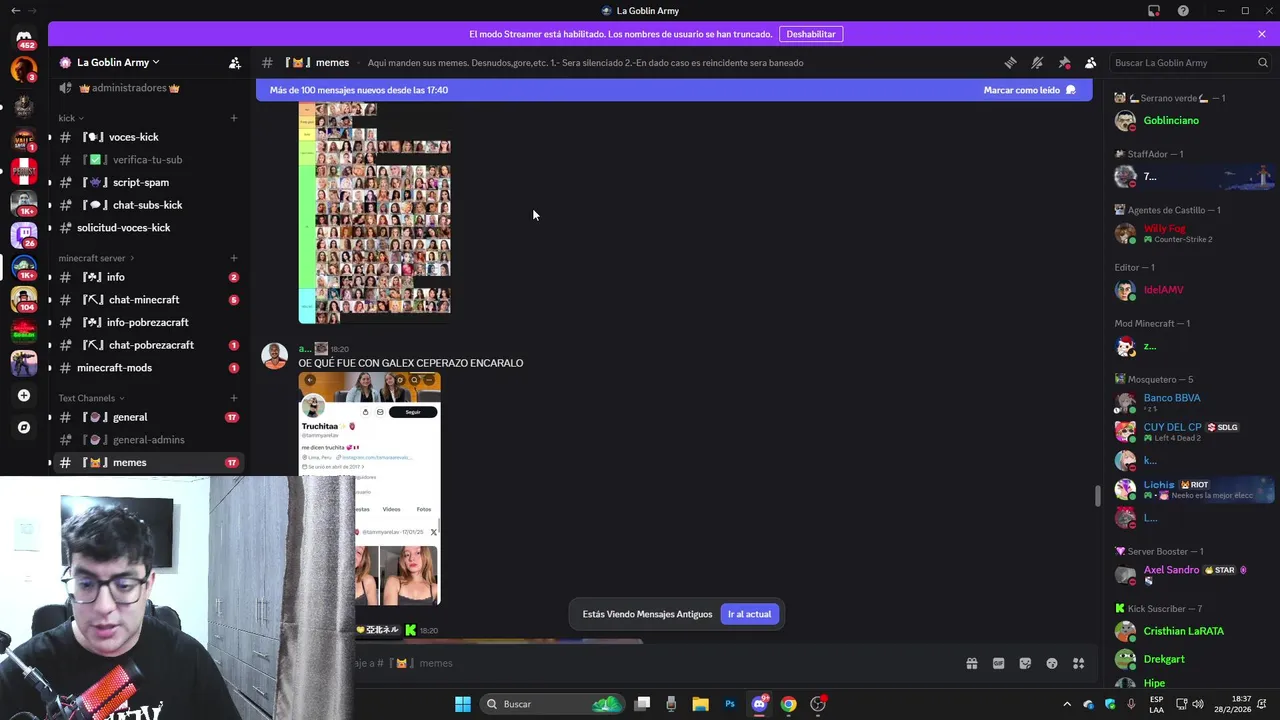Open Drekgart member profile

point(1190,659)
